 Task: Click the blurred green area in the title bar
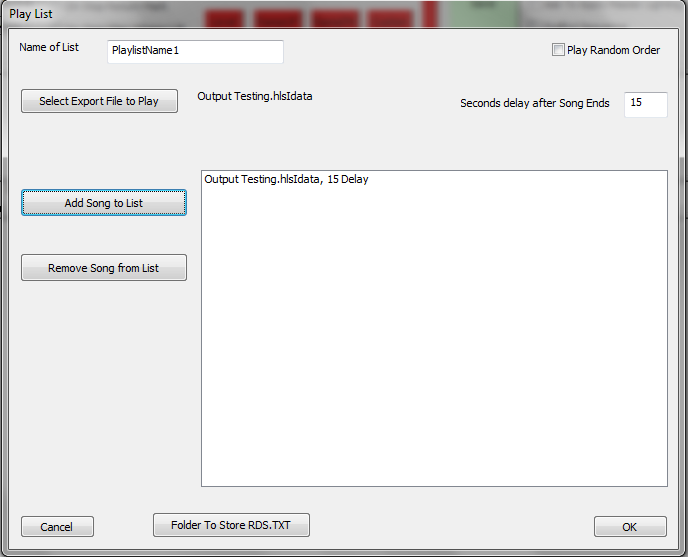[x=480, y=13]
